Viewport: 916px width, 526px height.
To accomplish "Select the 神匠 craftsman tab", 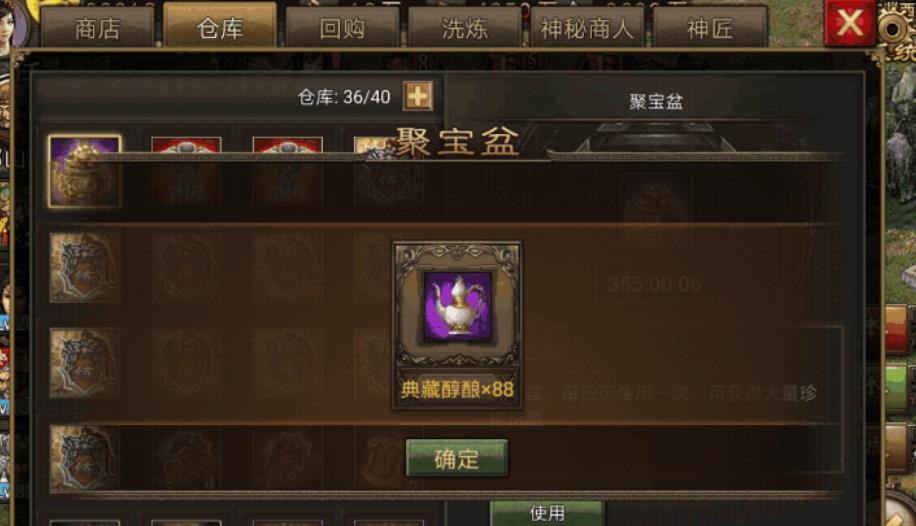I will 710,27.
